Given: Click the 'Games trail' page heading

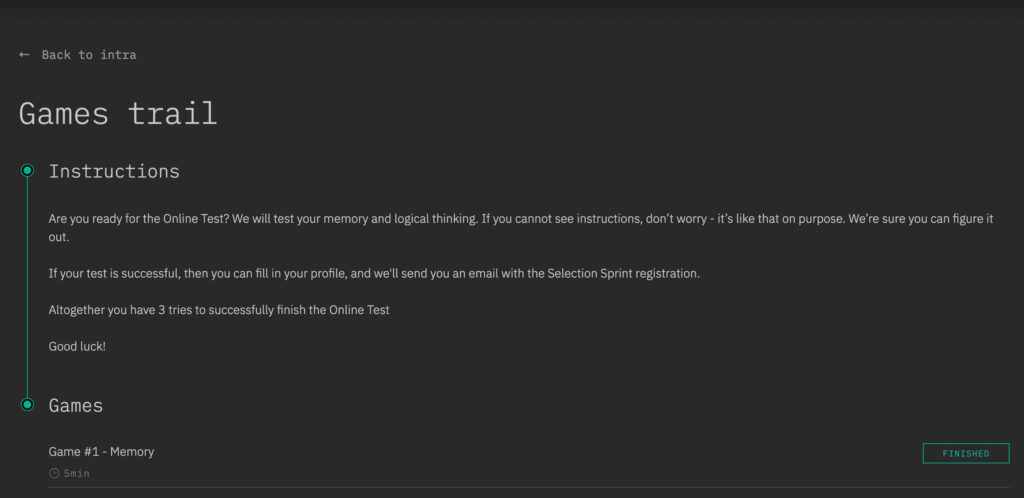Looking at the screenshot, I should (x=118, y=114).
